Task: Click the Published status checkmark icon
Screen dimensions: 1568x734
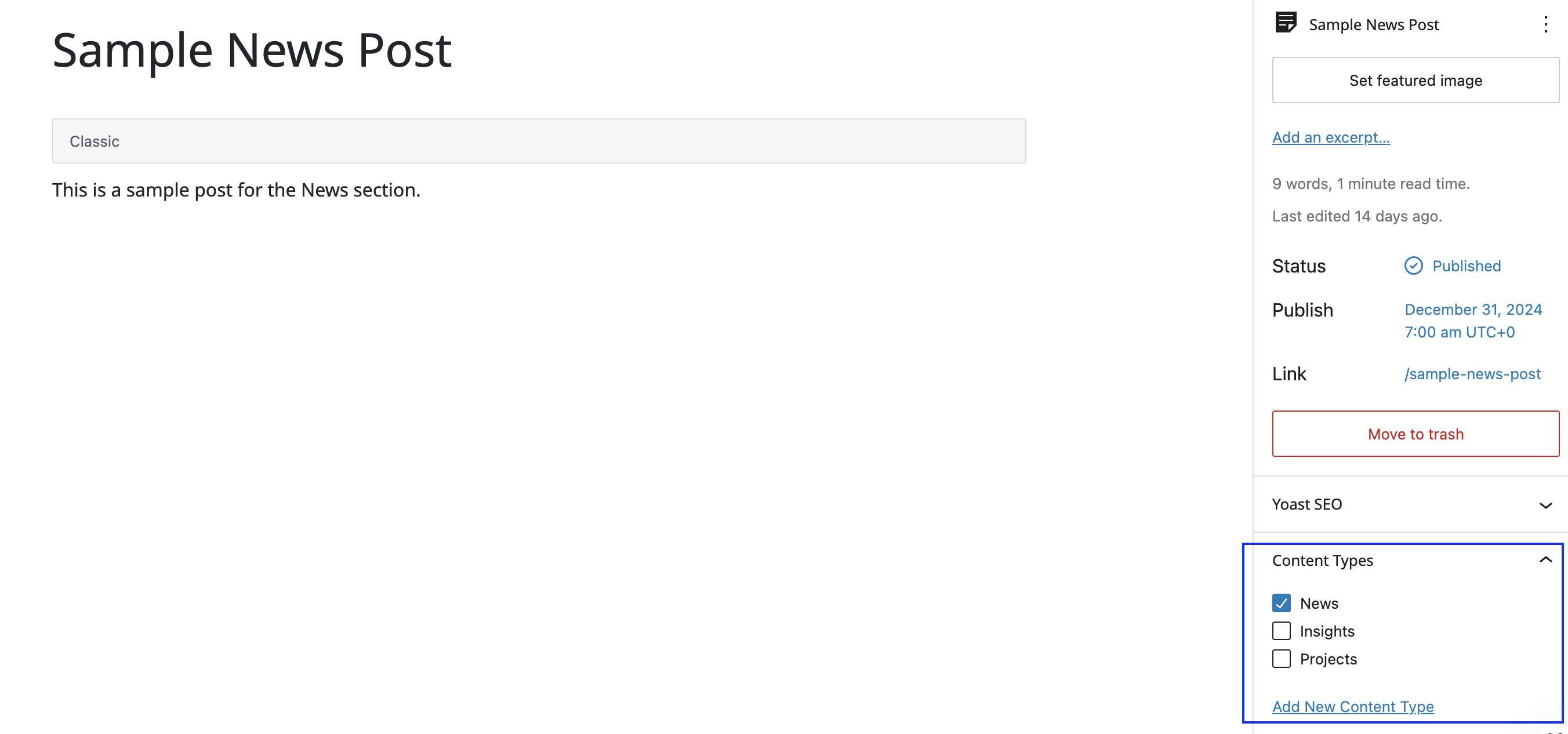Action: tap(1413, 266)
